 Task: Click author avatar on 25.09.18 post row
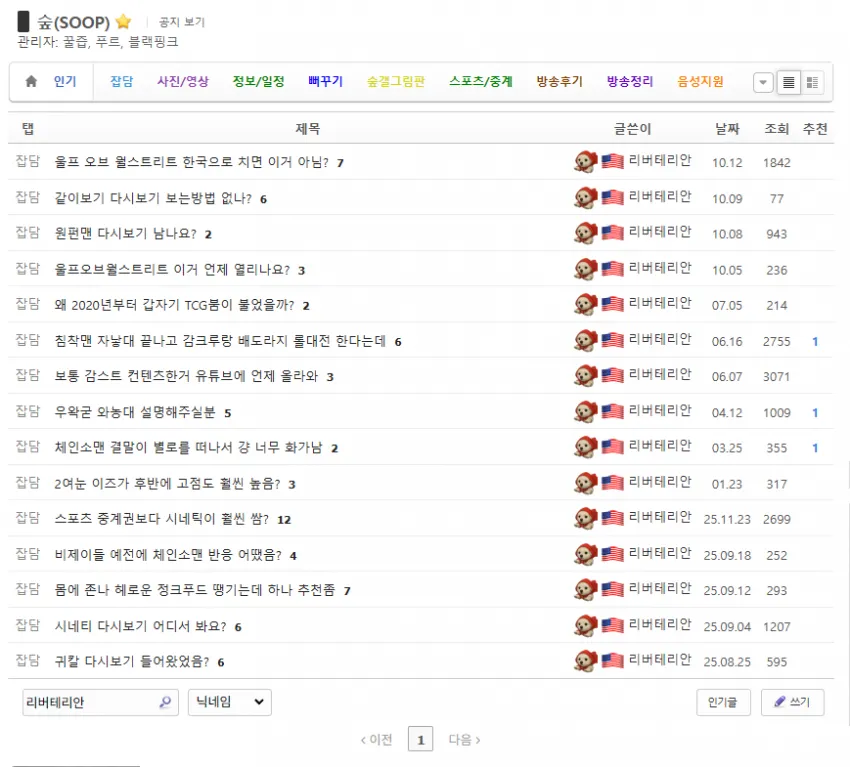tap(585, 555)
